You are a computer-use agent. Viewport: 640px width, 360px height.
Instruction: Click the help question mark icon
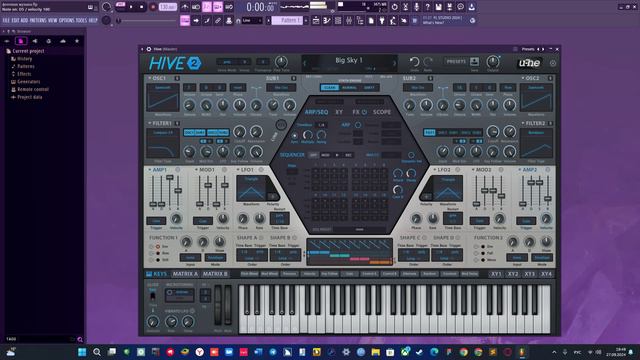click(427, 7)
